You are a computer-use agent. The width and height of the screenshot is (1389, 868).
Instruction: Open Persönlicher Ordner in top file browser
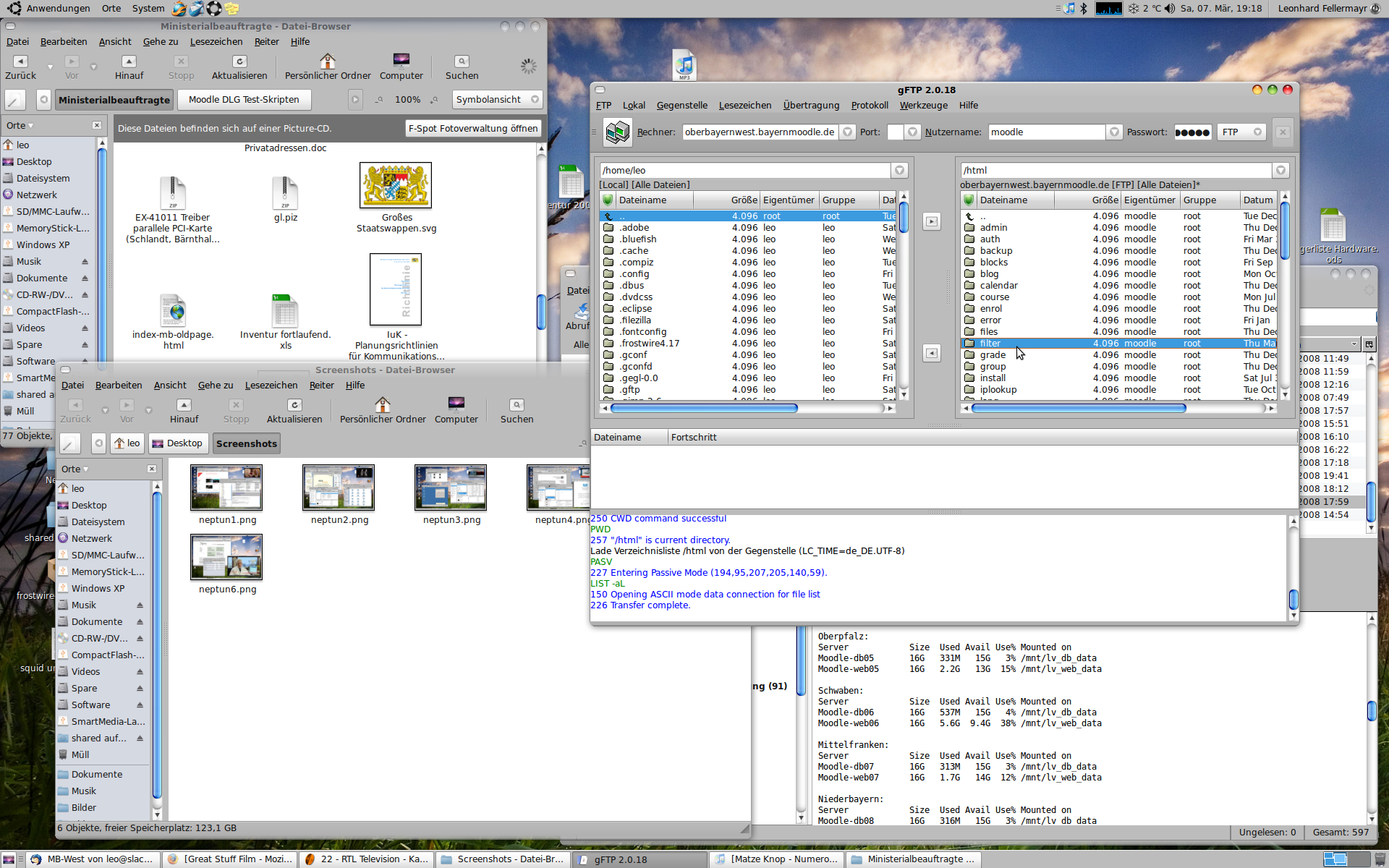click(x=328, y=62)
